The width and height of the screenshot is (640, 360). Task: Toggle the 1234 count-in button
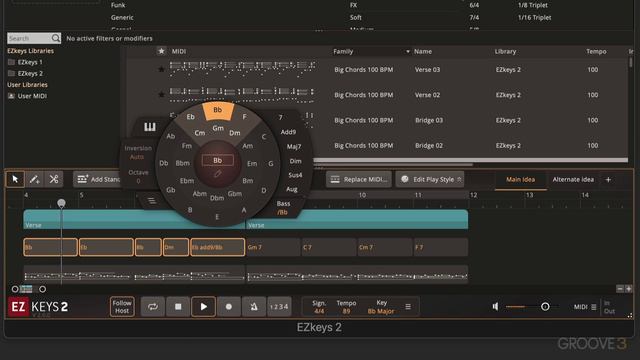[x=279, y=307]
